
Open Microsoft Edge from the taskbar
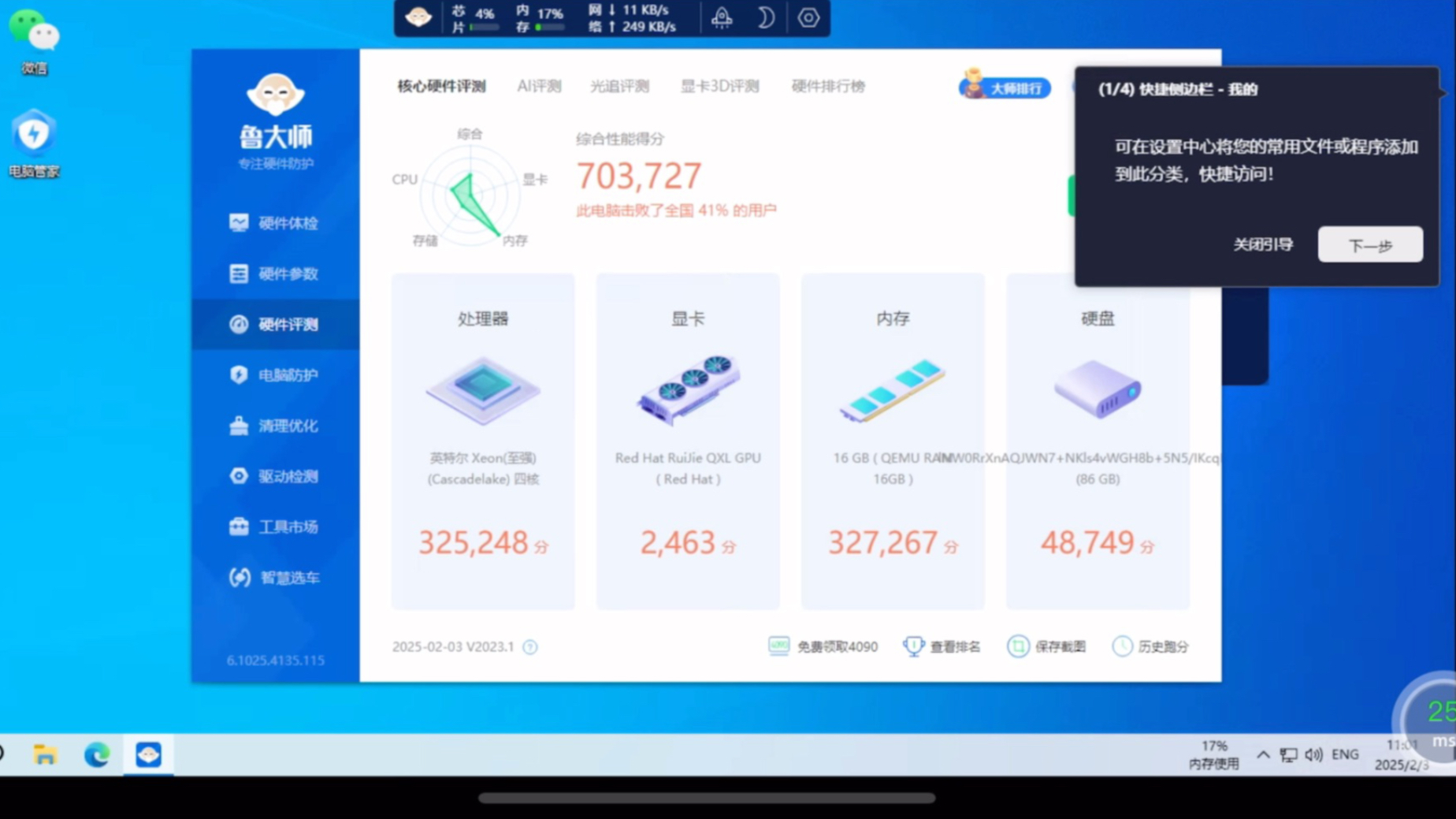97,754
